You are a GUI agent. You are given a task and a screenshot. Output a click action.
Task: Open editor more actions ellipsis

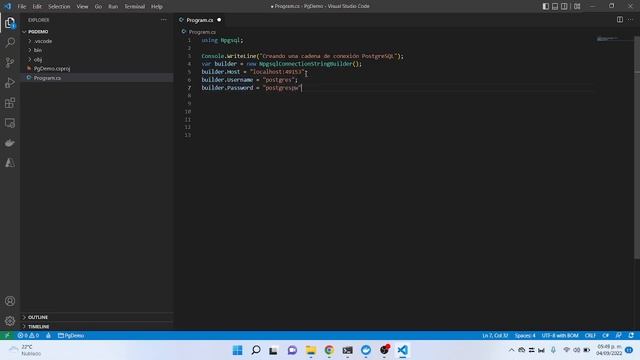[x=631, y=20]
